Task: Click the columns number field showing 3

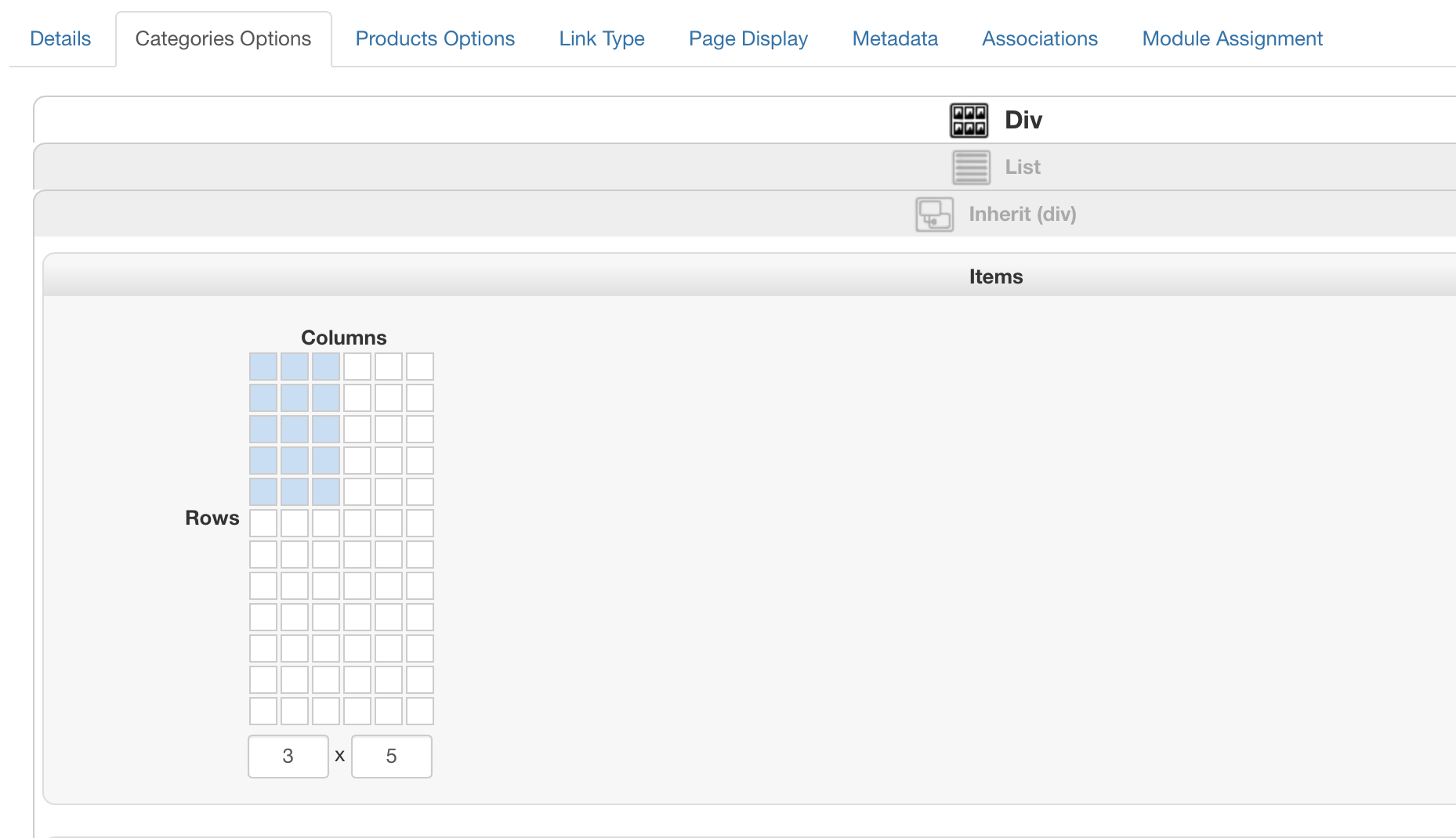Action: point(288,757)
